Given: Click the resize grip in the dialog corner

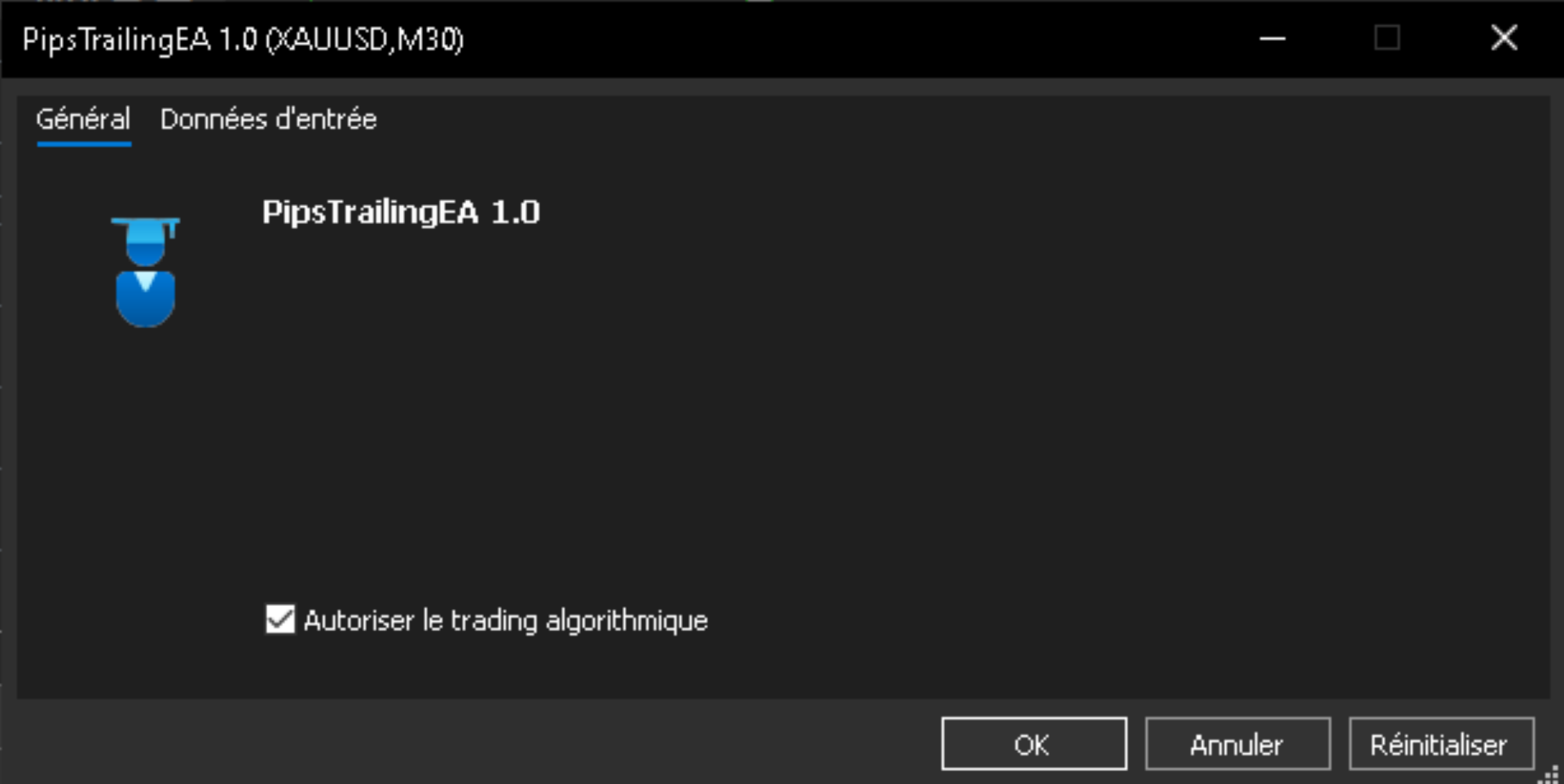Looking at the screenshot, I should click(x=1549, y=774).
